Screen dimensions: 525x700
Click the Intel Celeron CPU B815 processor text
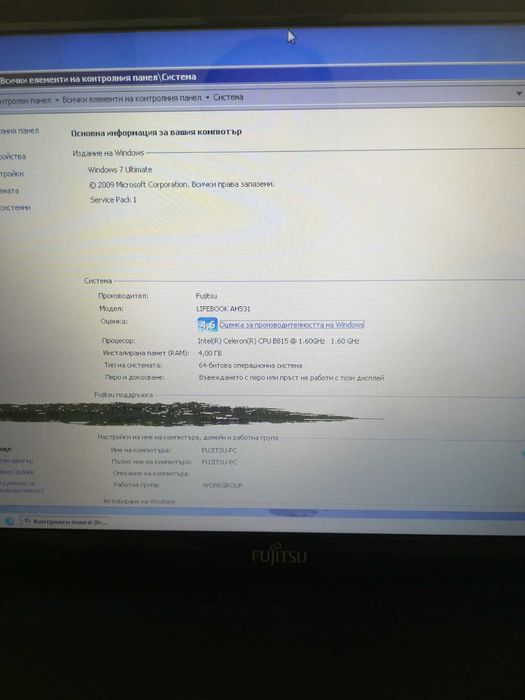point(279,341)
